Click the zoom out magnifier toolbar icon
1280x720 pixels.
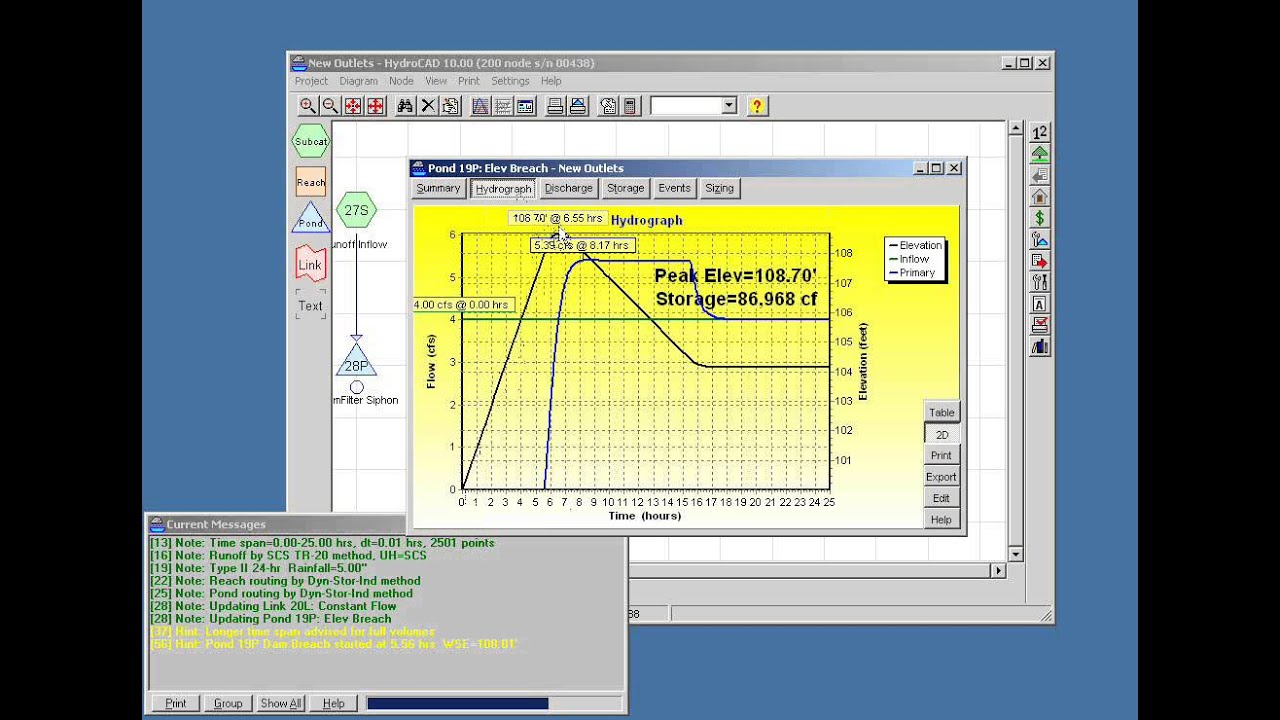tap(330, 106)
